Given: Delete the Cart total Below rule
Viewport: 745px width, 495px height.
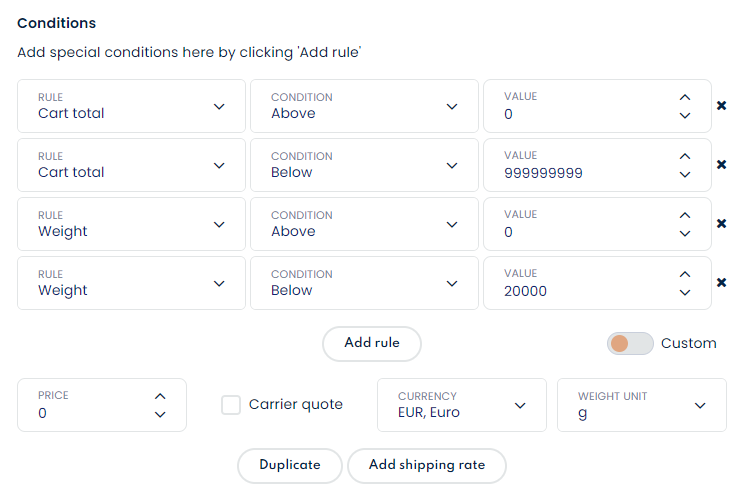Looking at the screenshot, I should (721, 165).
